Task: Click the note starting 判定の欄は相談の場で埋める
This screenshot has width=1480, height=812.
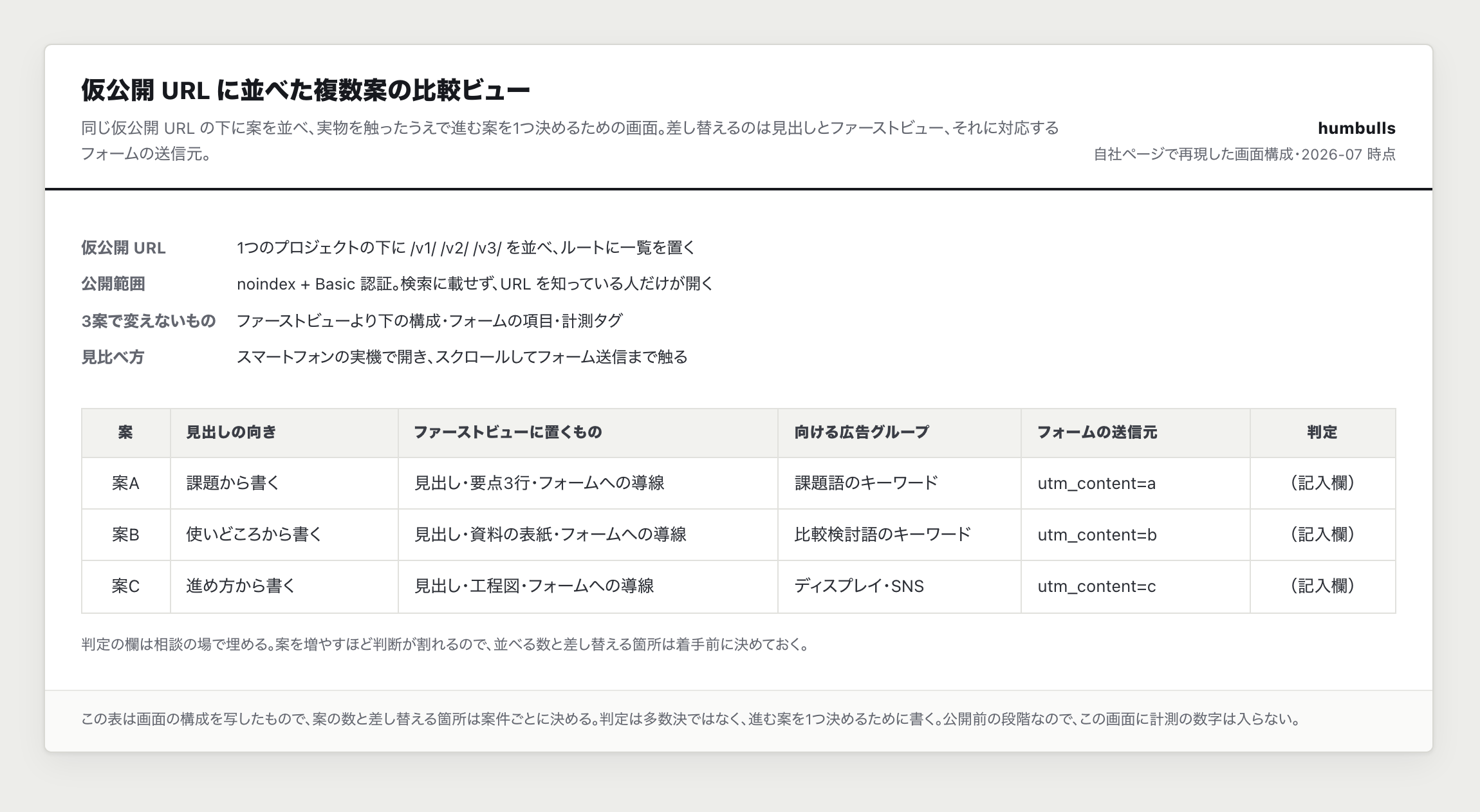Action: (445, 645)
